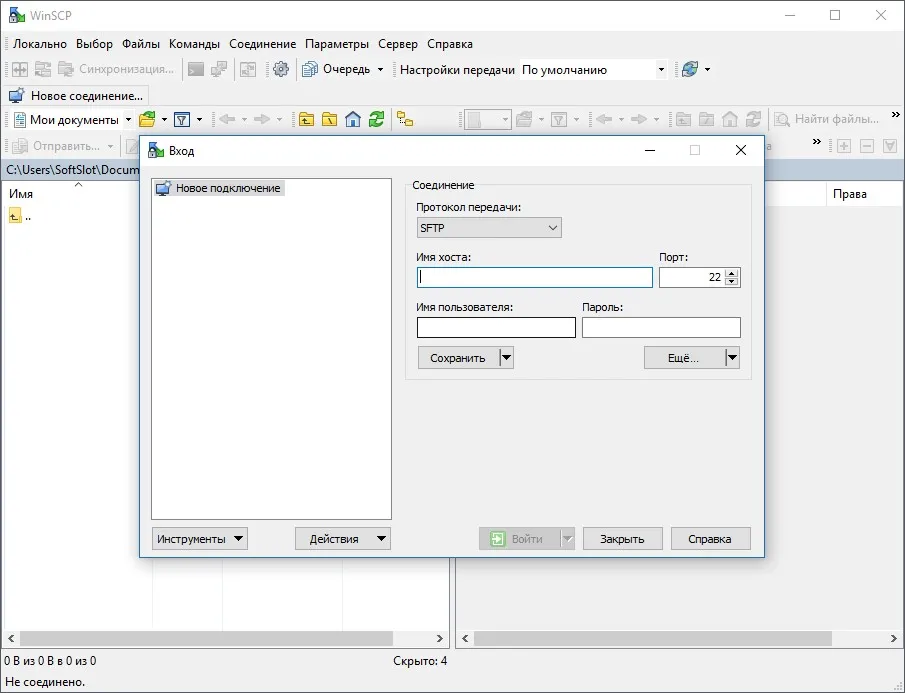905x693 pixels.
Task: Open the local root directory icon
Action: (x=330, y=119)
